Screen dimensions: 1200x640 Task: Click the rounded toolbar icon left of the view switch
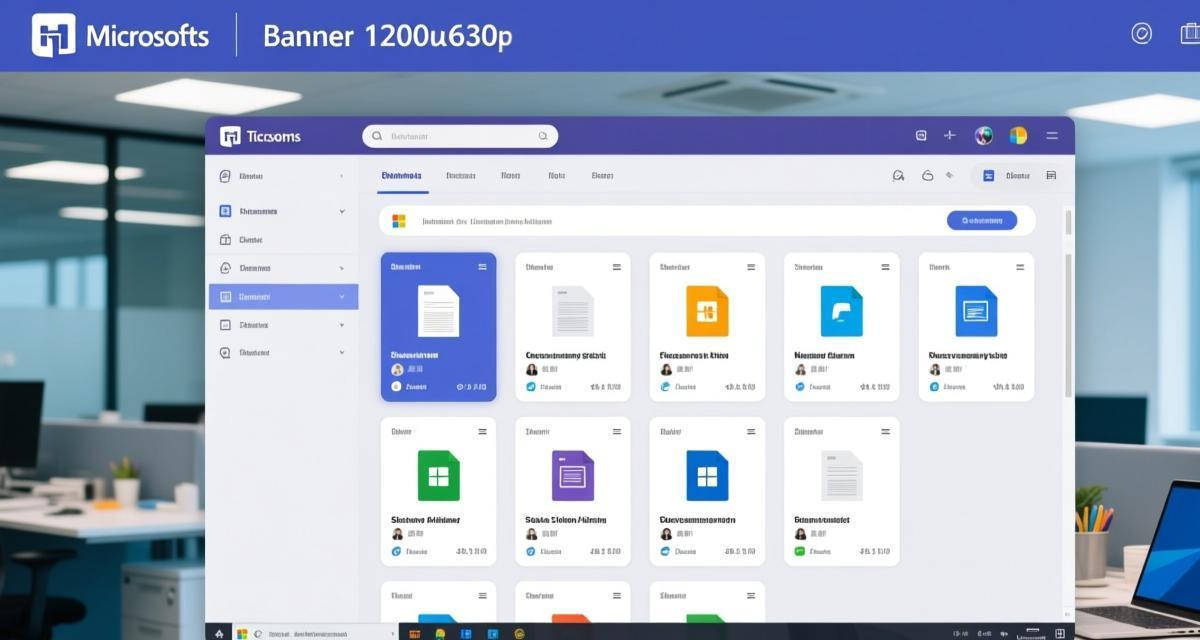(x=927, y=176)
